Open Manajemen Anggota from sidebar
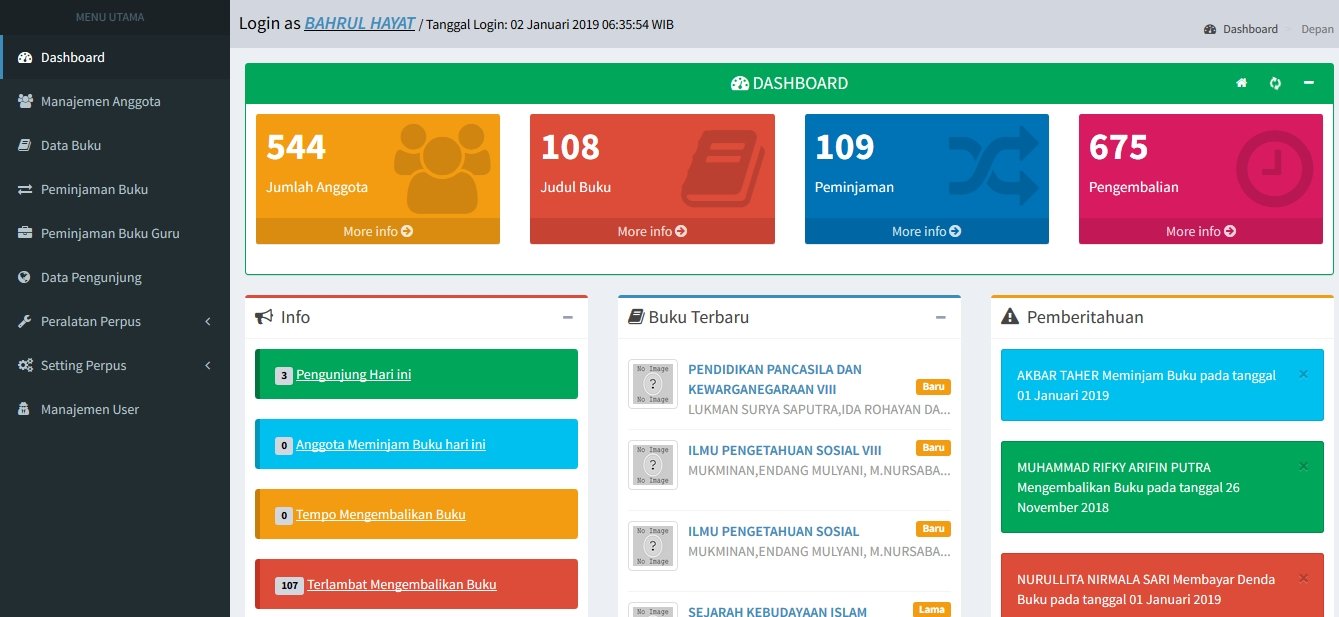This screenshot has width=1339, height=617. click(100, 101)
